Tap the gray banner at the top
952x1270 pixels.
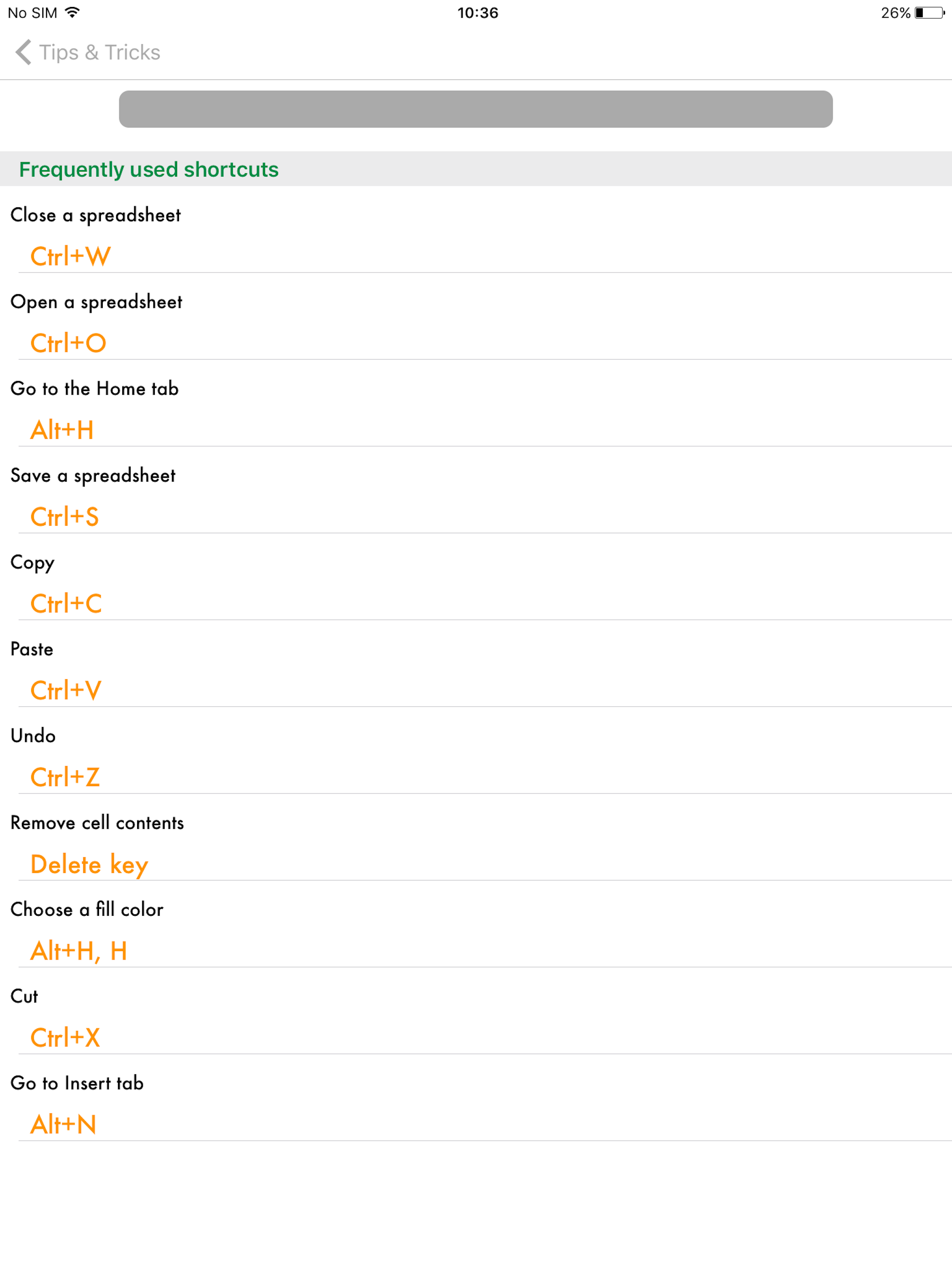[x=475, y=109]
